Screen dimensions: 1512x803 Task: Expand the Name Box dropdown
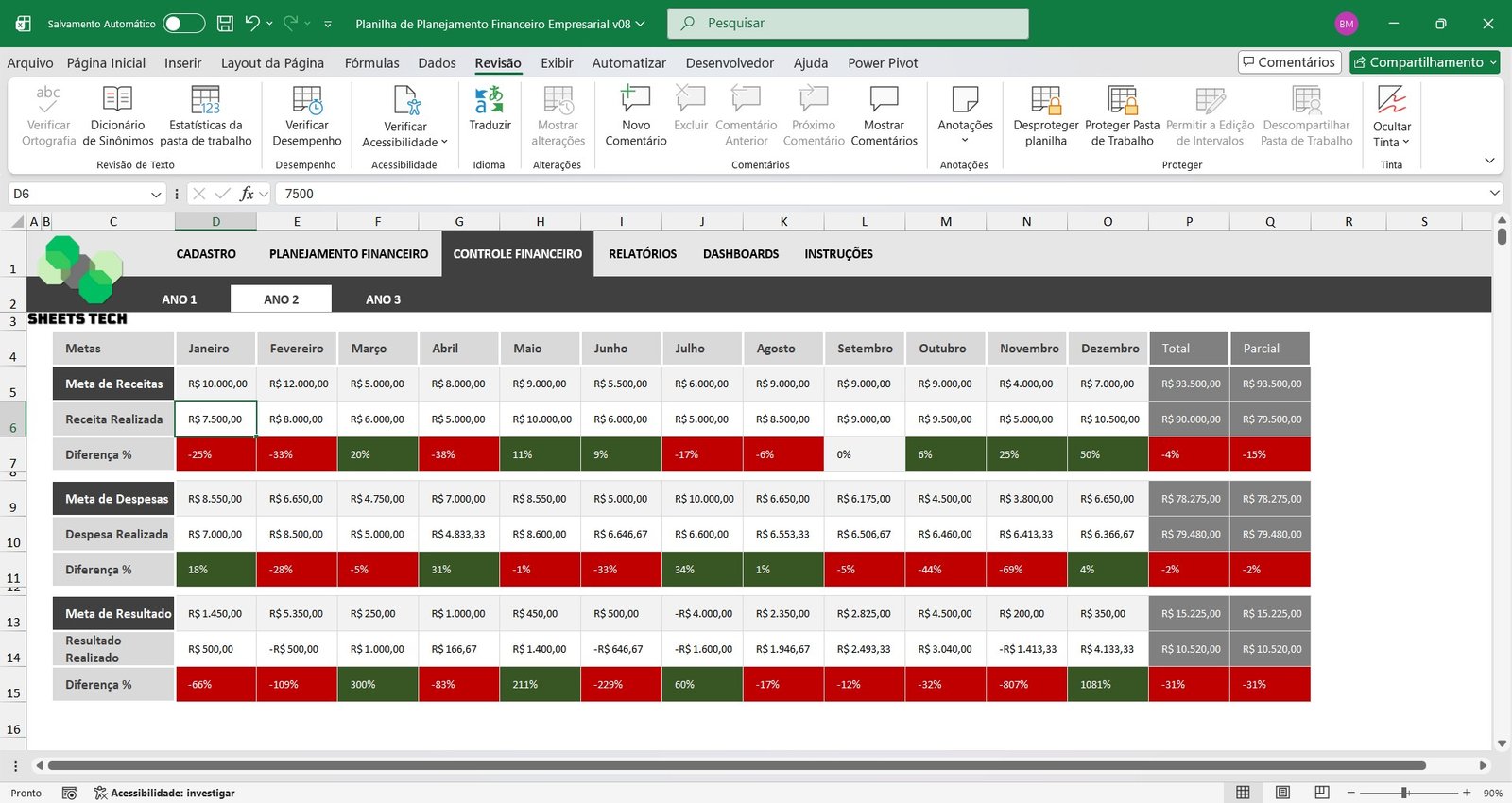(x=156, y=194)
